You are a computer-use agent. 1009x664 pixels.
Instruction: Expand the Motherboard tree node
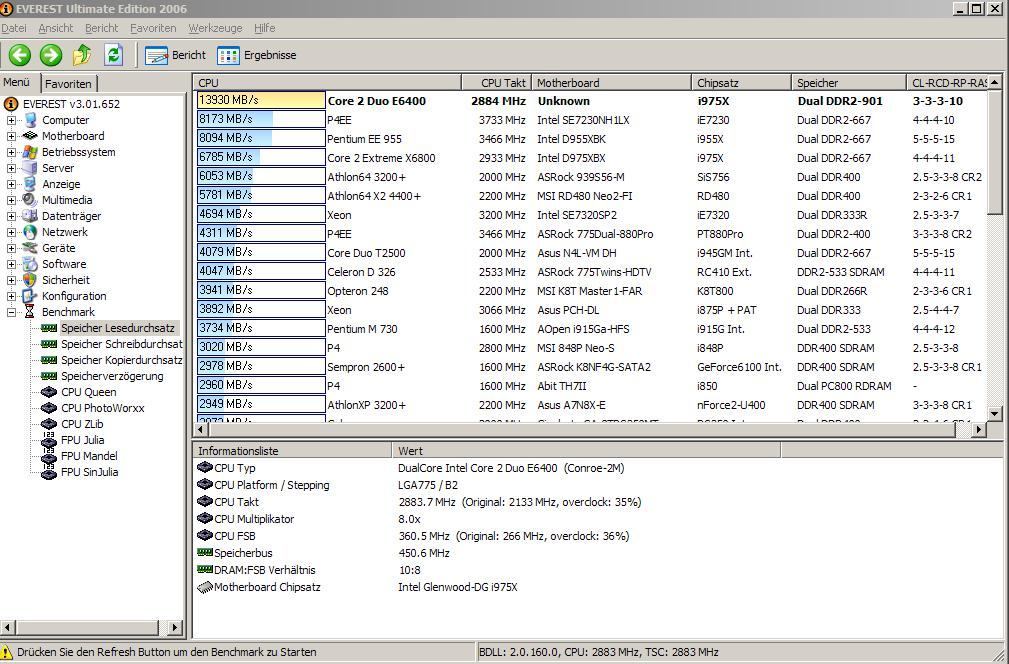11,136
